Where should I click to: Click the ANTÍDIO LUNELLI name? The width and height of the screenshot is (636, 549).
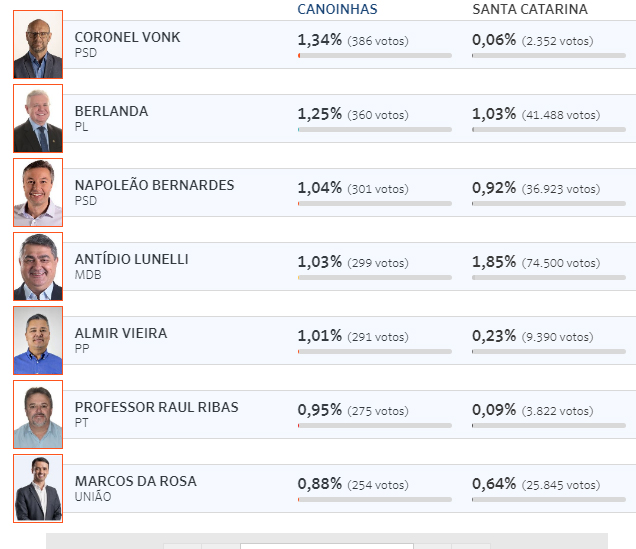tap(131, 259)
